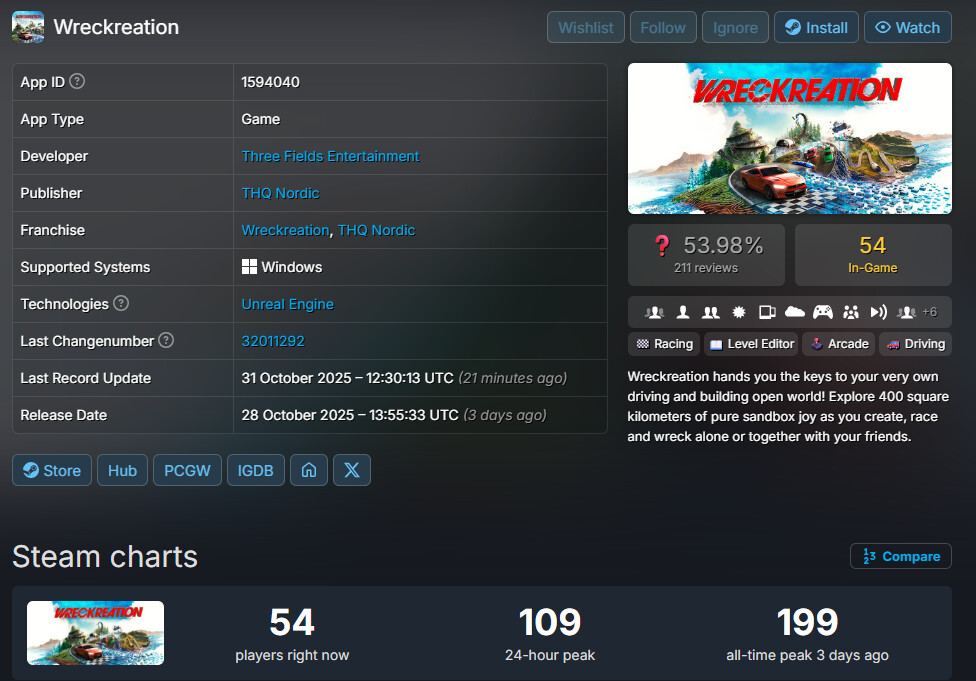Toggle Follow for this game
The height and width of the screenshot is (681, 976).
pos(663,27)
